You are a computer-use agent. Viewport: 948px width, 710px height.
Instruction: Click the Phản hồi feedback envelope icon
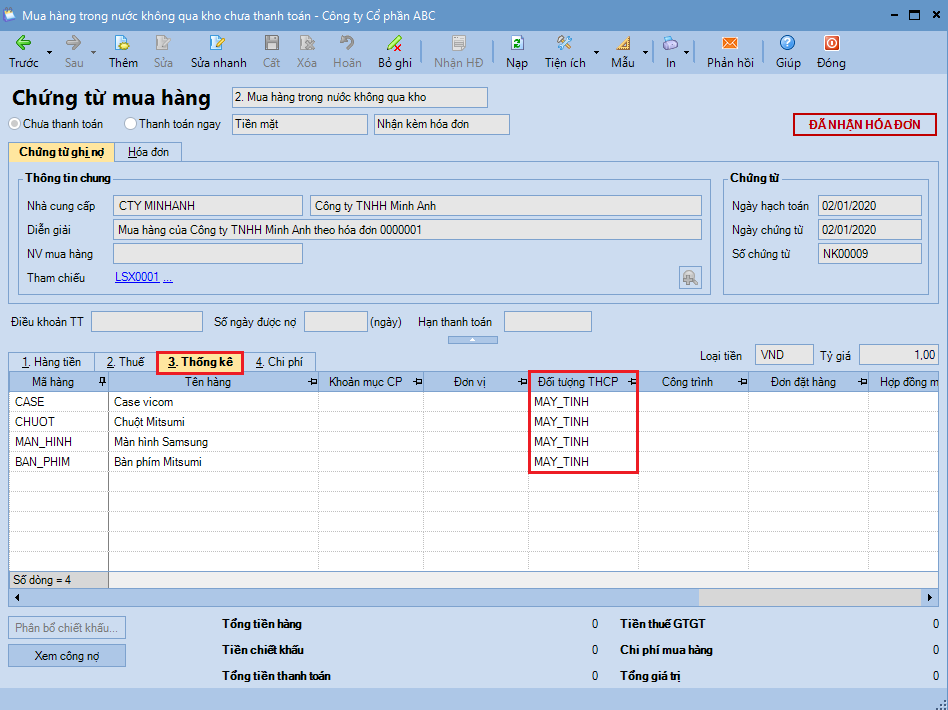point(730,43)
